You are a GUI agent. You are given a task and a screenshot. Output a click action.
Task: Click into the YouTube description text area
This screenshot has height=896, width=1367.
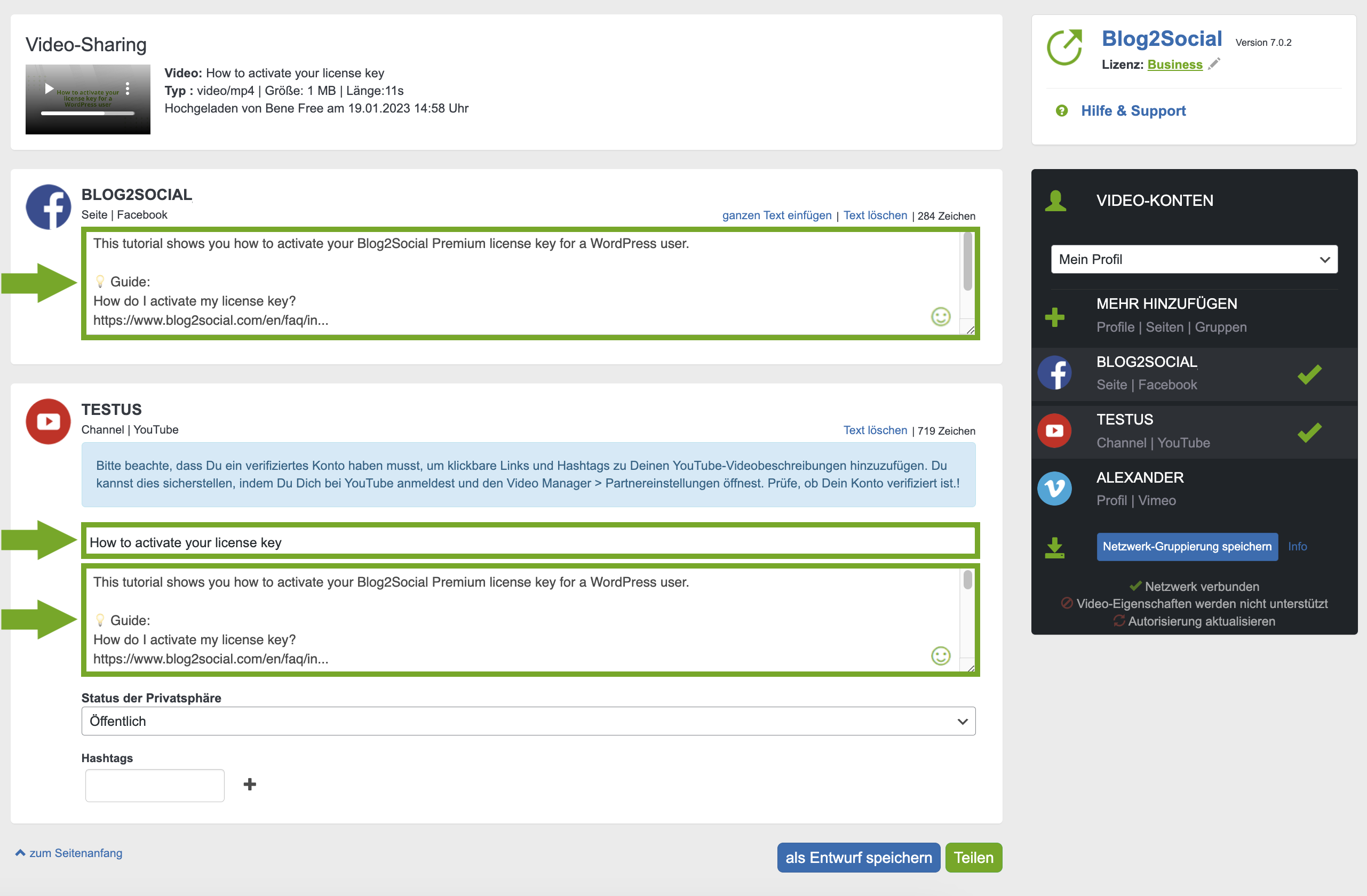pyautogui.click(x=523, y=620)
